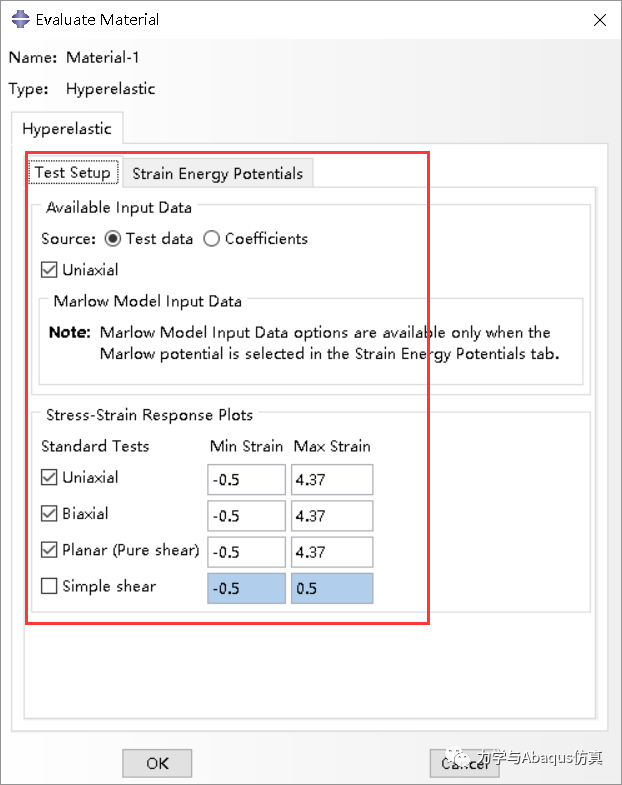Viewport: 622px width, 785px height.
Task: Click the 'Min Strain' column header
Action: point(246,446)
